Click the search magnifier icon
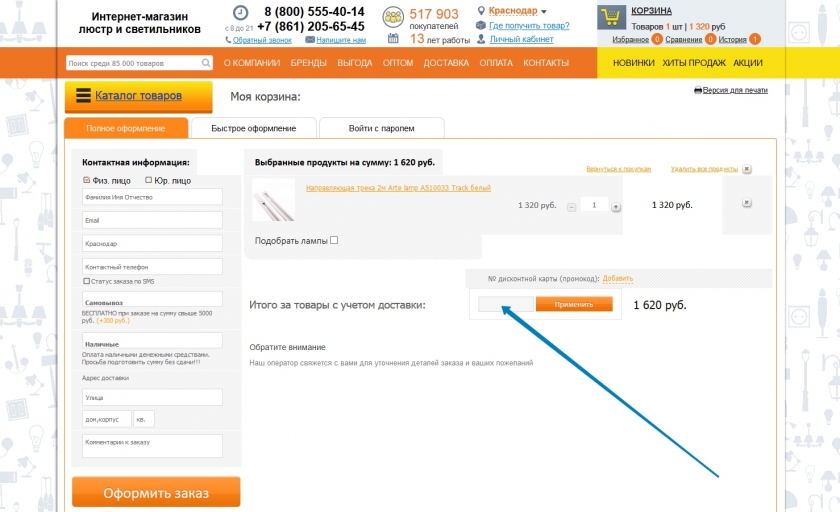The height and width of the screenshot is (512, 840). pyautogui.click(x=206, y=63)
